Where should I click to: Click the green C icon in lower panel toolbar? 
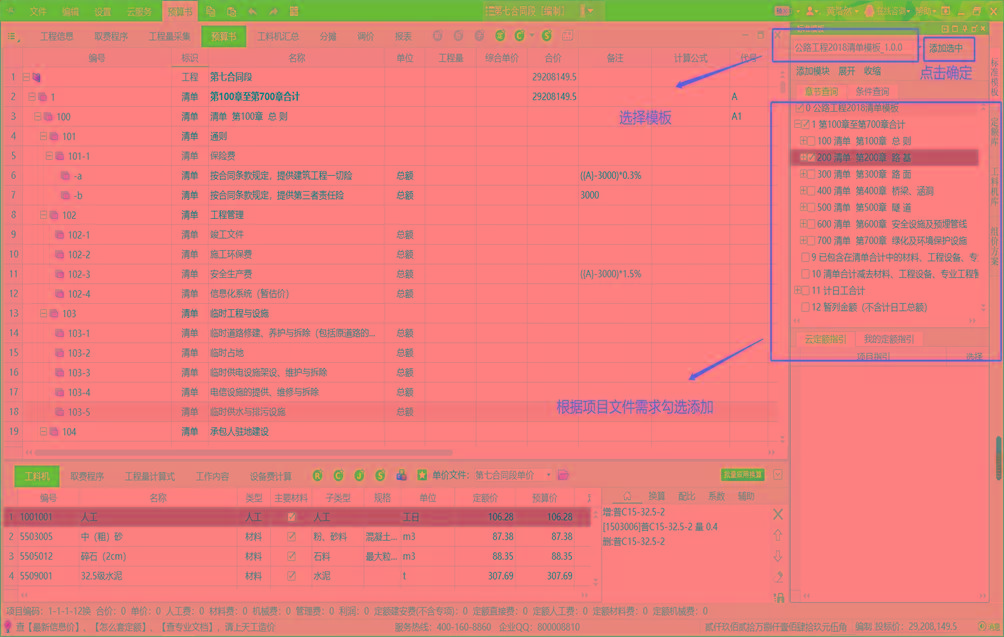(338, 475)
